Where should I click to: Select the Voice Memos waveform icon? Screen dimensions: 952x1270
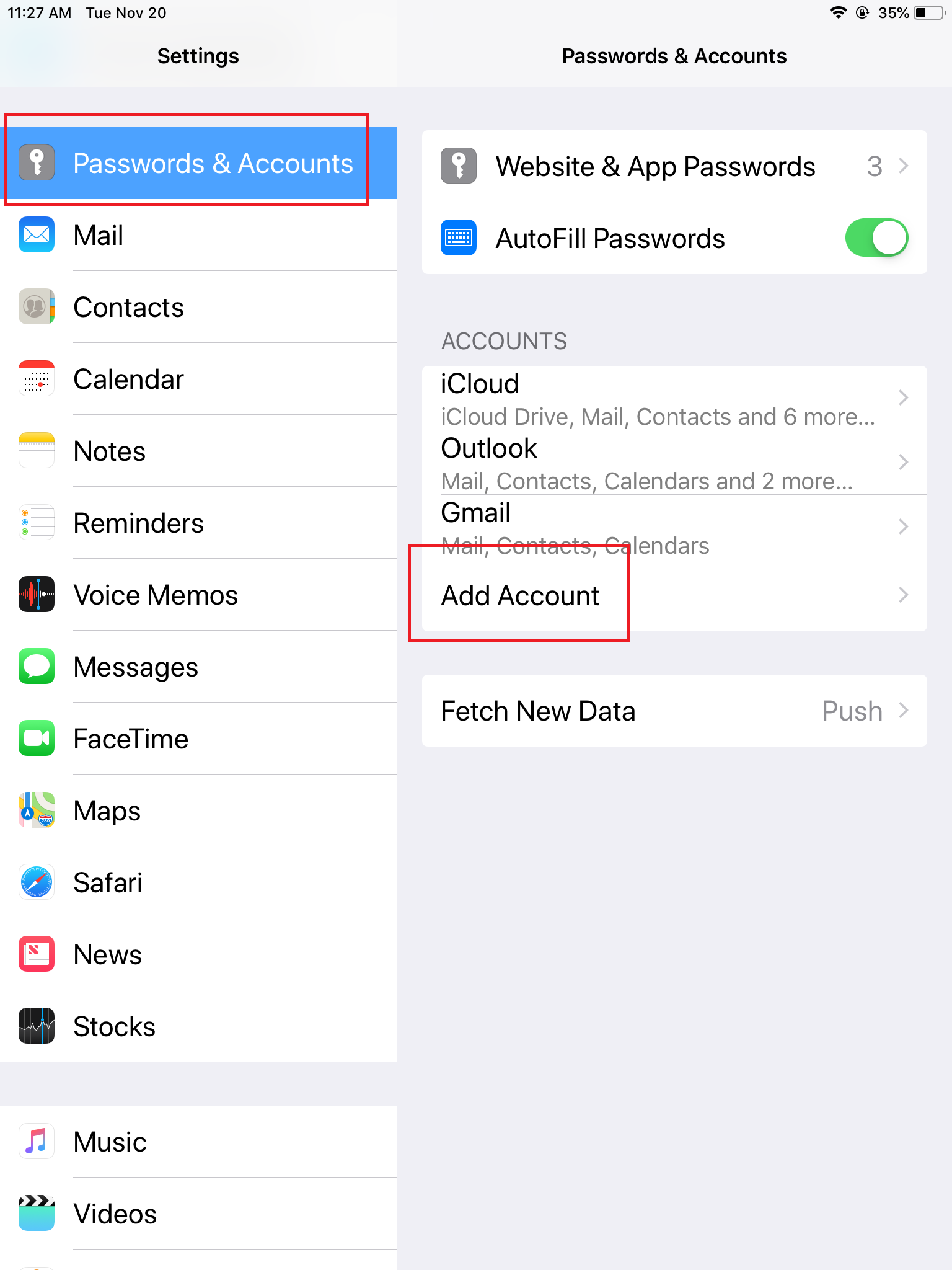(37, 595)
